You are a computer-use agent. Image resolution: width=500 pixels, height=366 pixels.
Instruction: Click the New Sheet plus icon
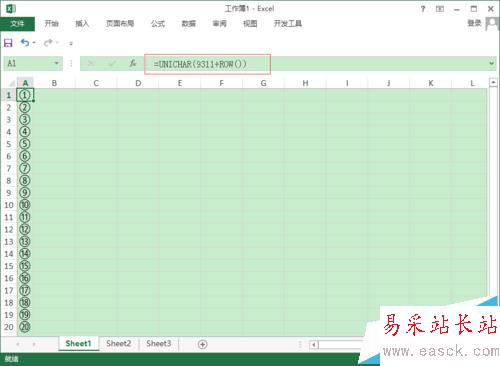pos(202,344)
